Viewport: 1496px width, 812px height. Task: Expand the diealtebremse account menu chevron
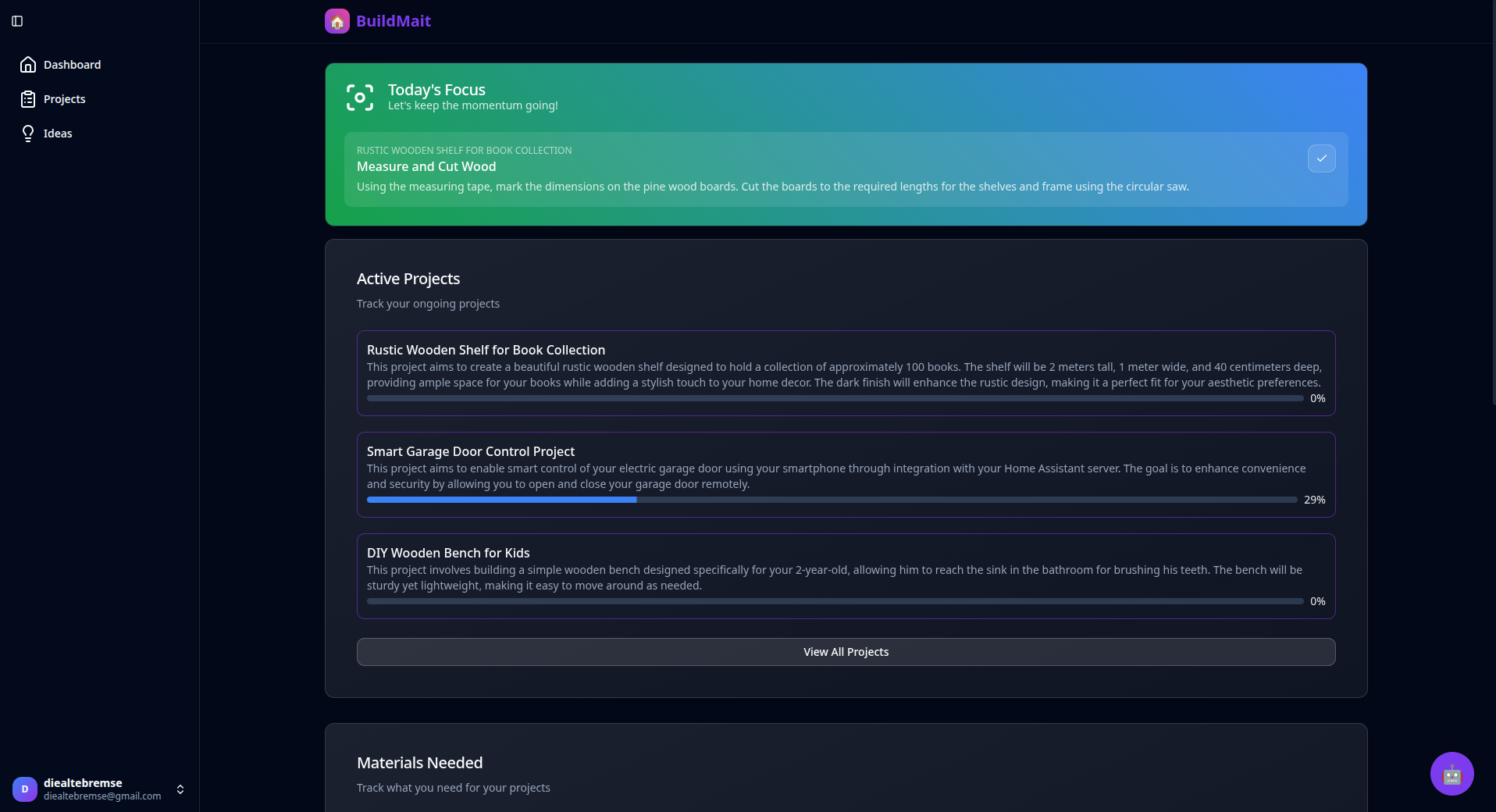point(180,789)
